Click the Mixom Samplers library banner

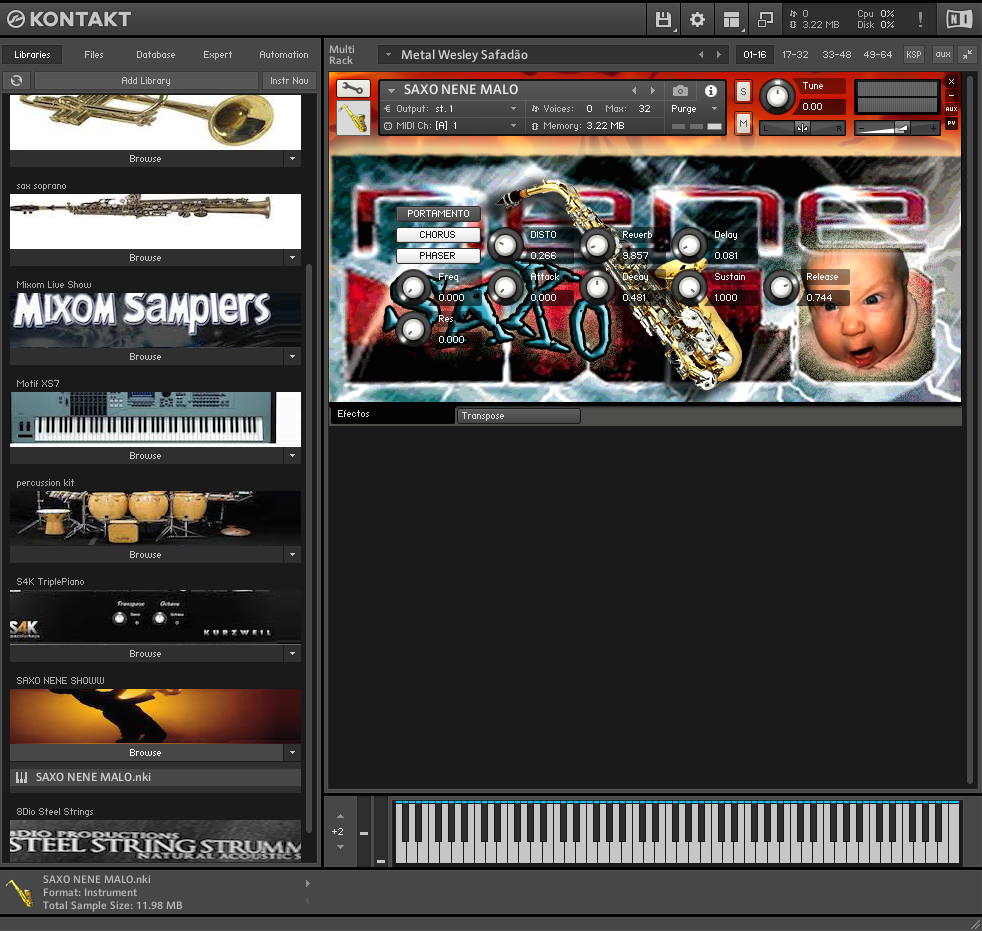tap(155, 319)
